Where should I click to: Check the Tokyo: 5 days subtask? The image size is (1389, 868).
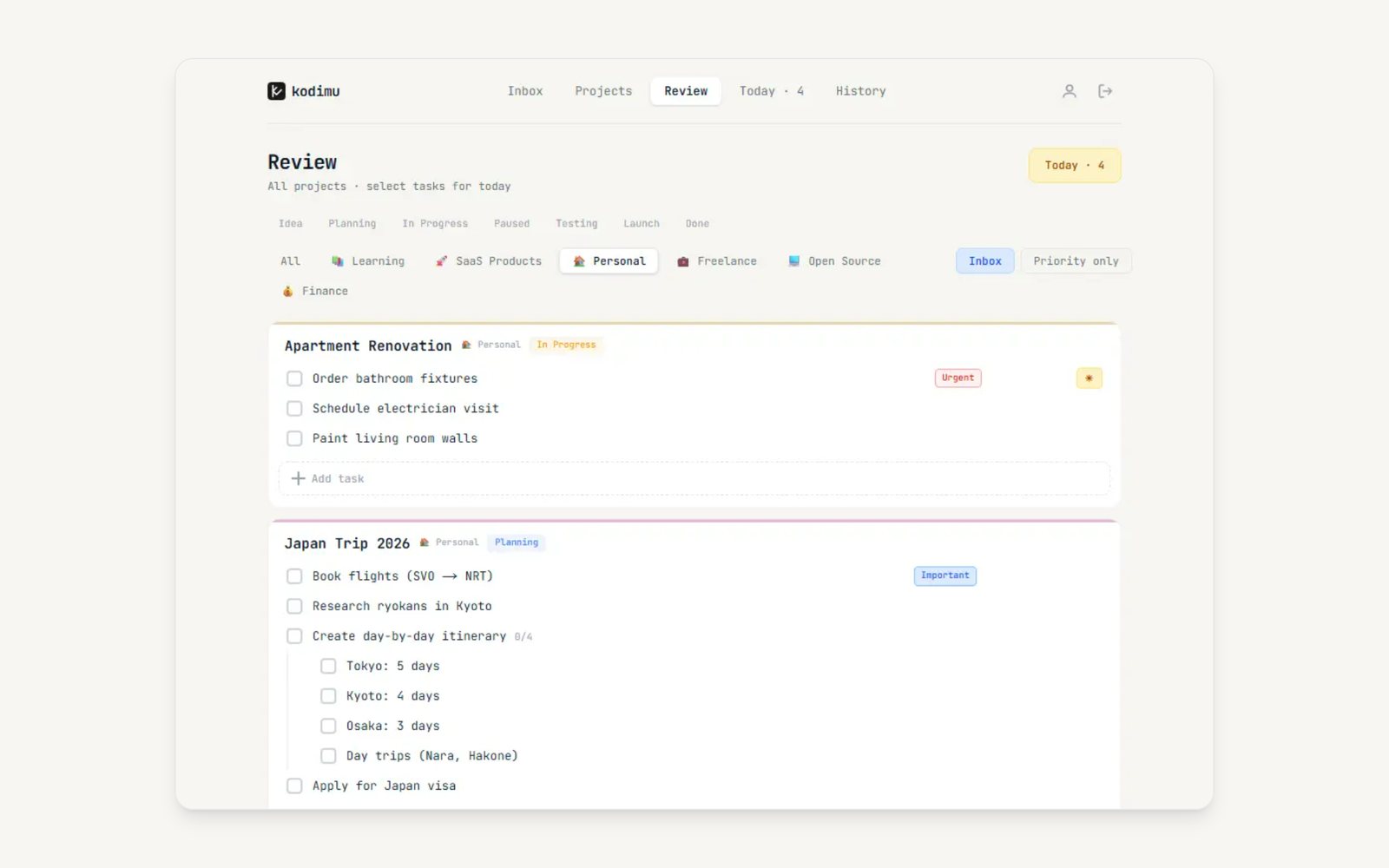pyautogui.click(x=328, y=666)
